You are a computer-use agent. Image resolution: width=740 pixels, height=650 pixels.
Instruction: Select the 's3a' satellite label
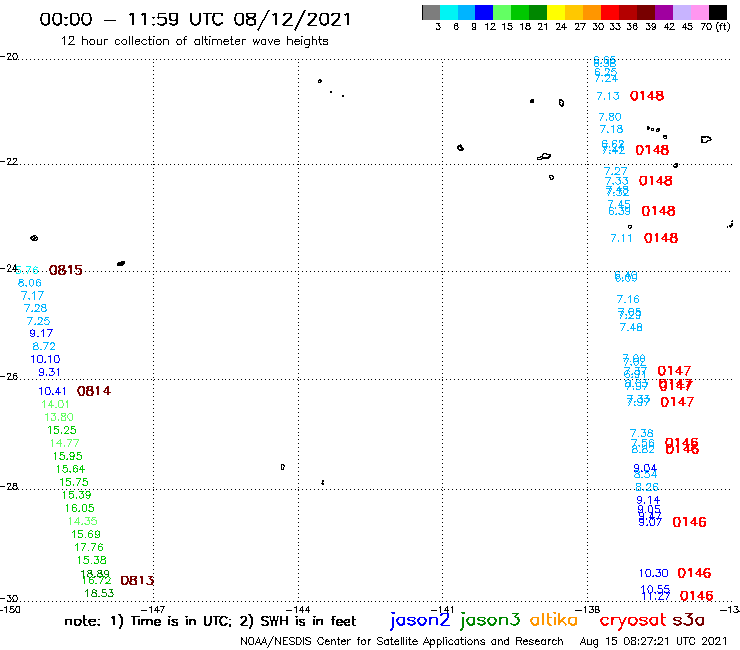coord(689,620)
